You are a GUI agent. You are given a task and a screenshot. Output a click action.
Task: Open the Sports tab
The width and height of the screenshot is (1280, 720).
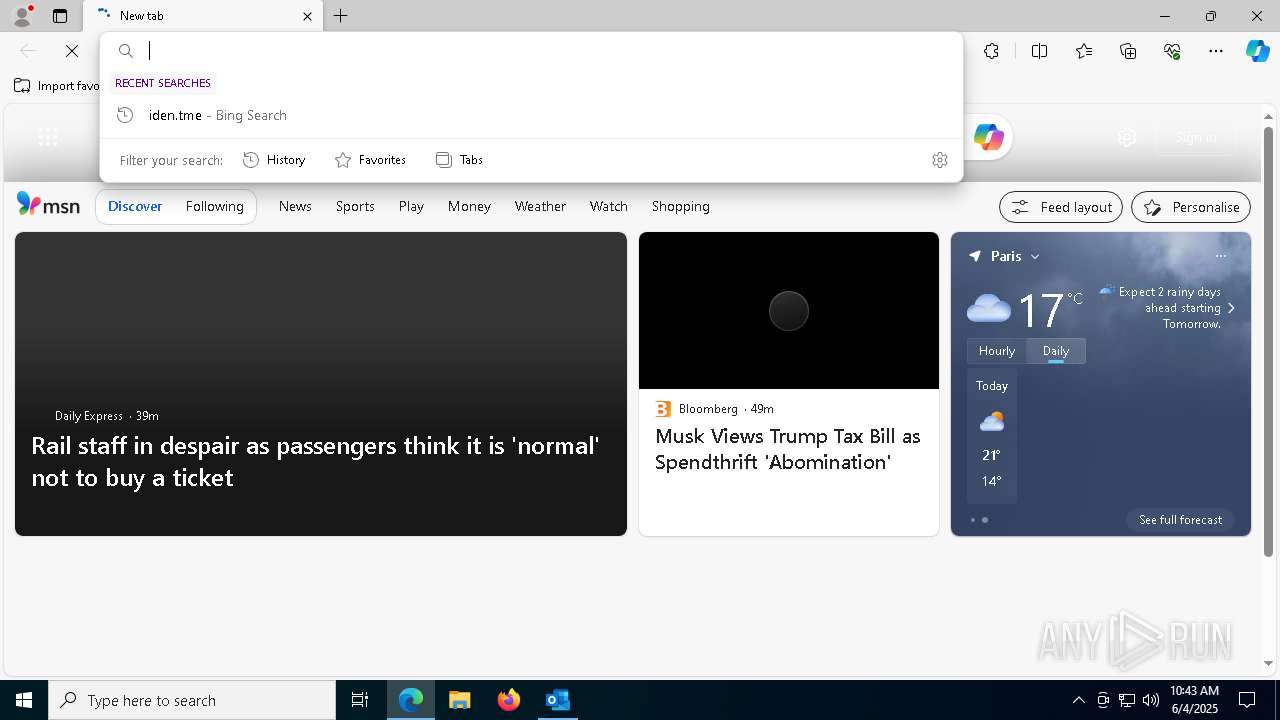coord(355,206)
